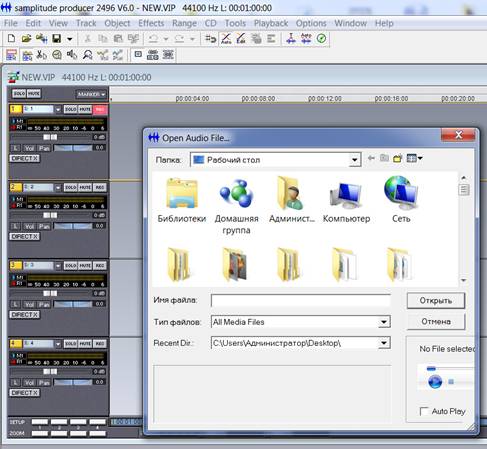Click DIRECT X button on track 3

pos(25,315)
